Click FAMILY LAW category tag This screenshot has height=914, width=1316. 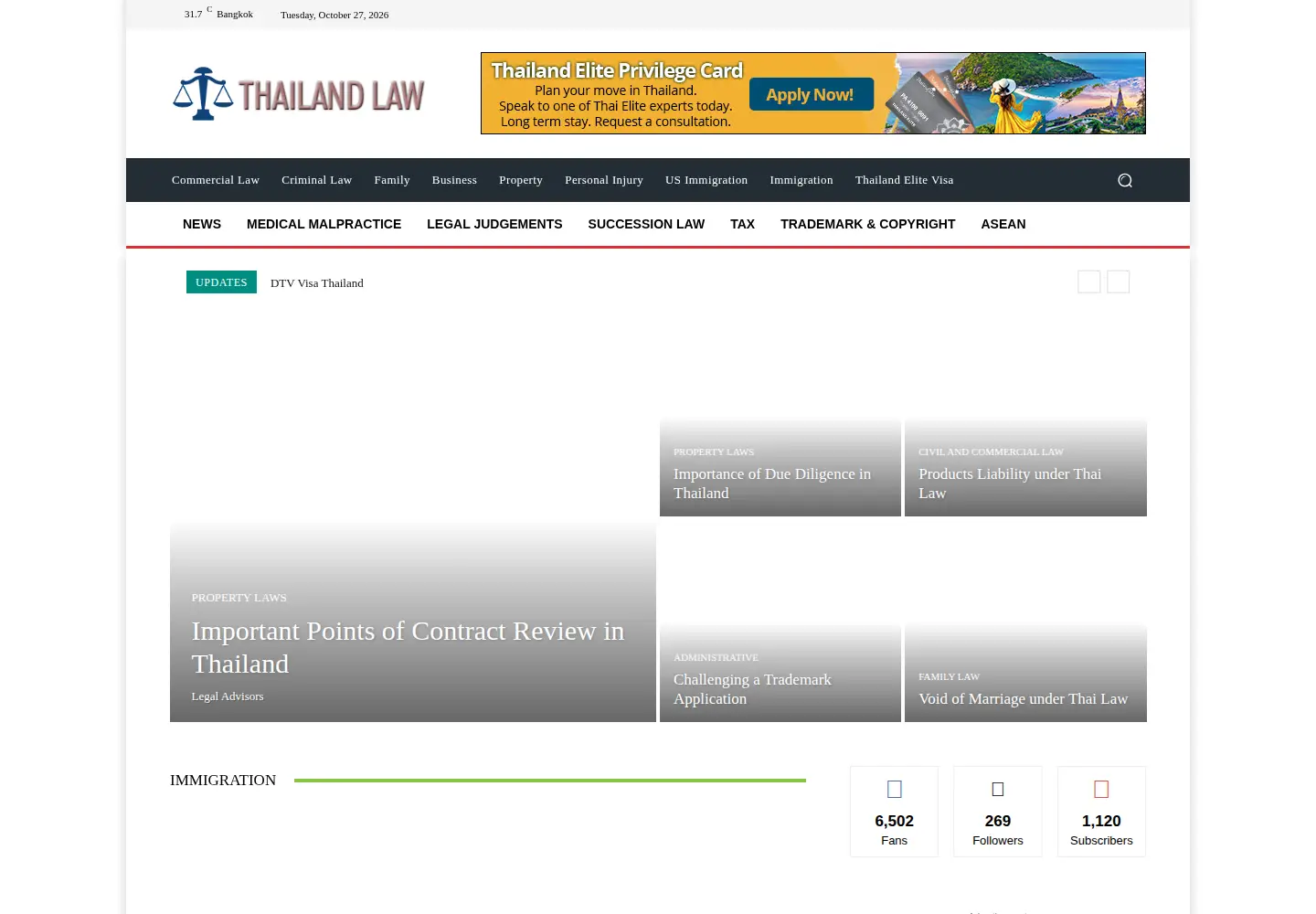[x=949, y=677]
